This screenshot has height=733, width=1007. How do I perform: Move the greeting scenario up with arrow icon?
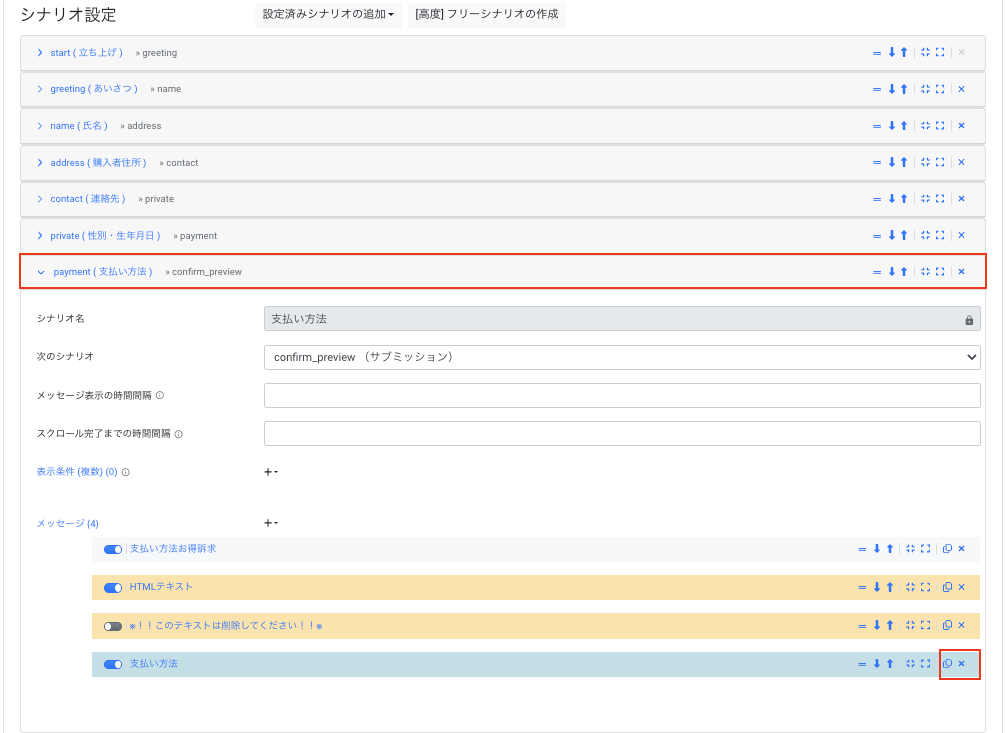pos(904,89)
